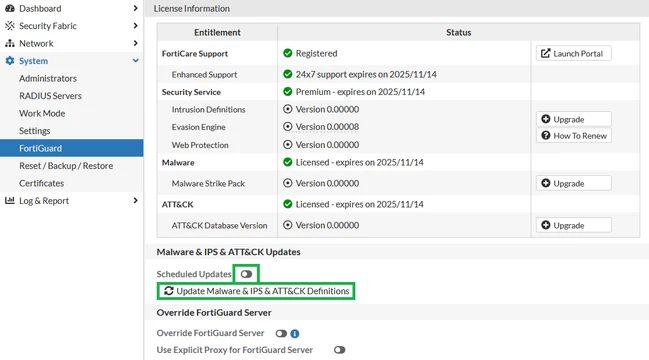Screen dimensions: 649x360
Task: Click the refresh icon in Update Definitions button
Action: pos(169,291)
